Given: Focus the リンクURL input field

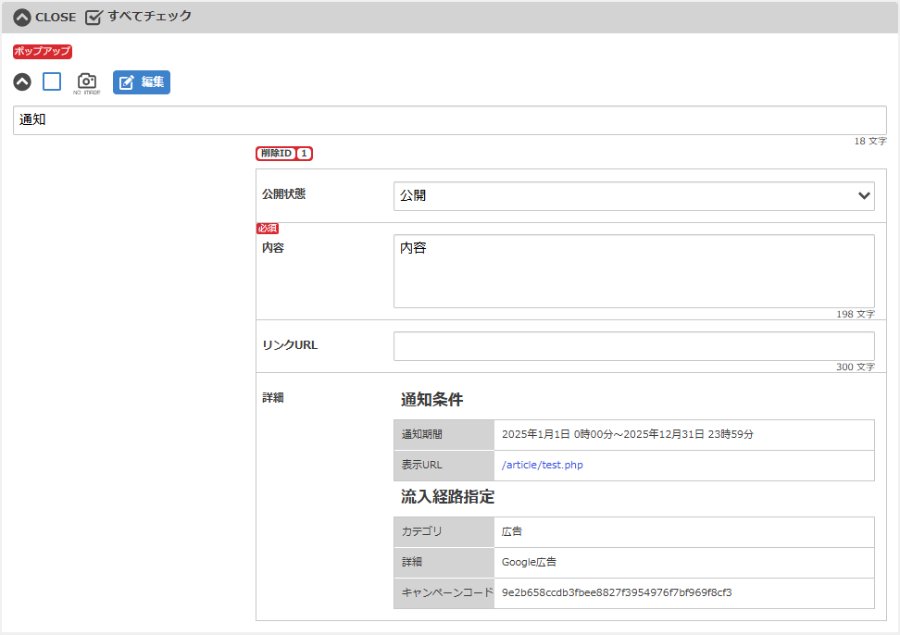Looking at the screenshot, I should [634, 346].
